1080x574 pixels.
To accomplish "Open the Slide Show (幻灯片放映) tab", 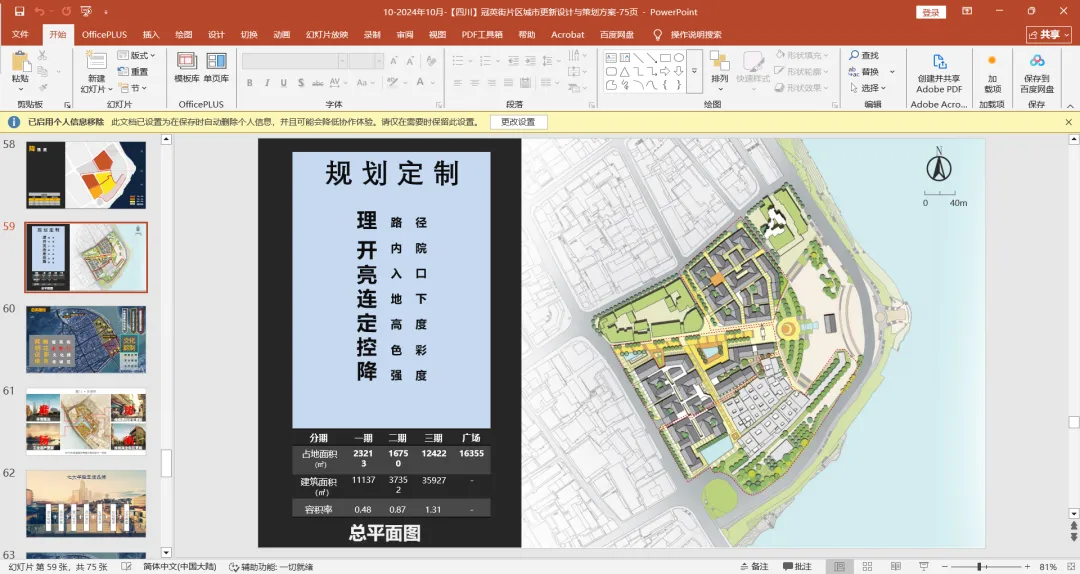I will [327, 34].
